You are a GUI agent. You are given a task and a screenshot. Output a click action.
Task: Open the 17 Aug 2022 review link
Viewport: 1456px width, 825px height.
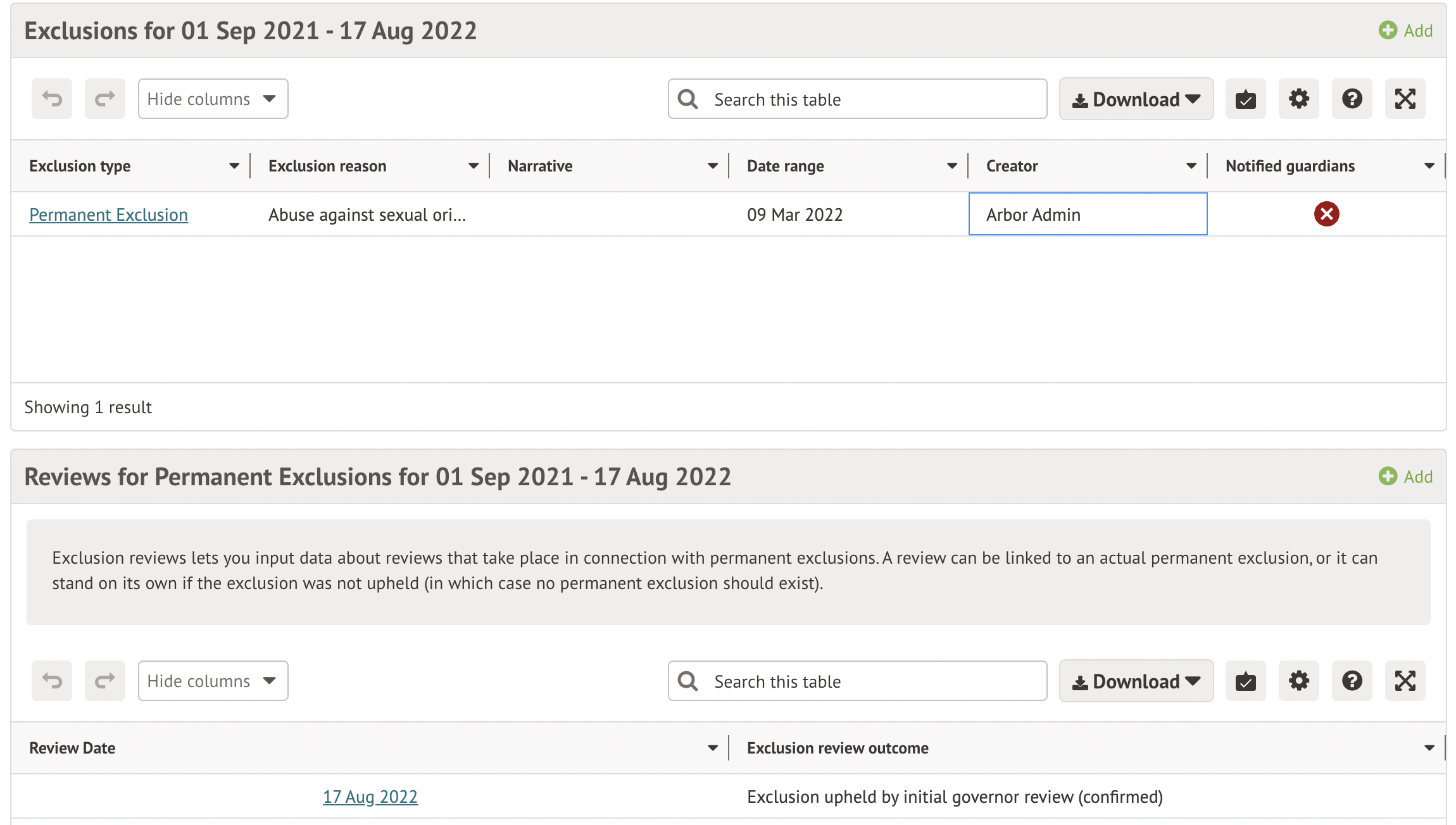(370, 797)
